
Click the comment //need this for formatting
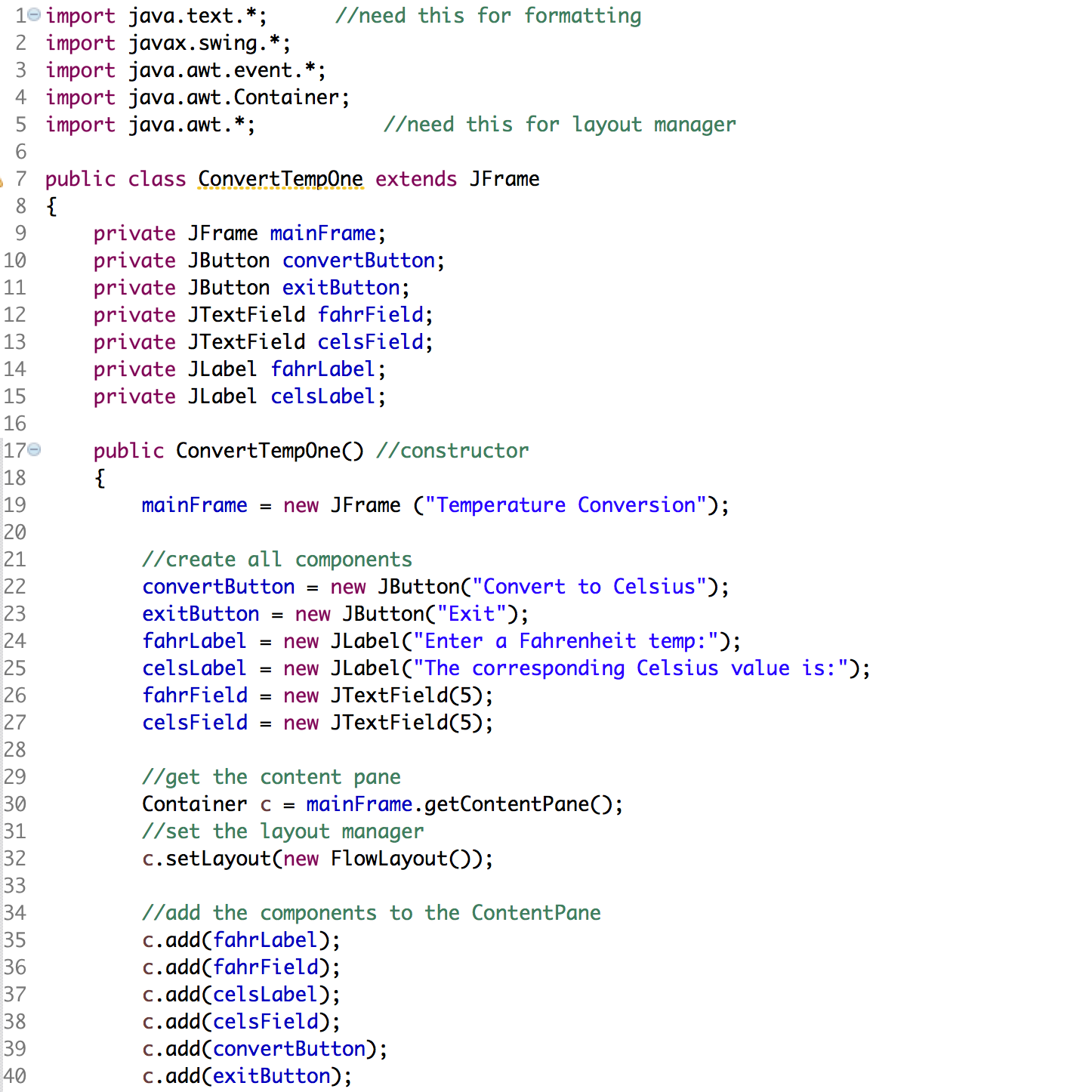(x=490, y=15)
